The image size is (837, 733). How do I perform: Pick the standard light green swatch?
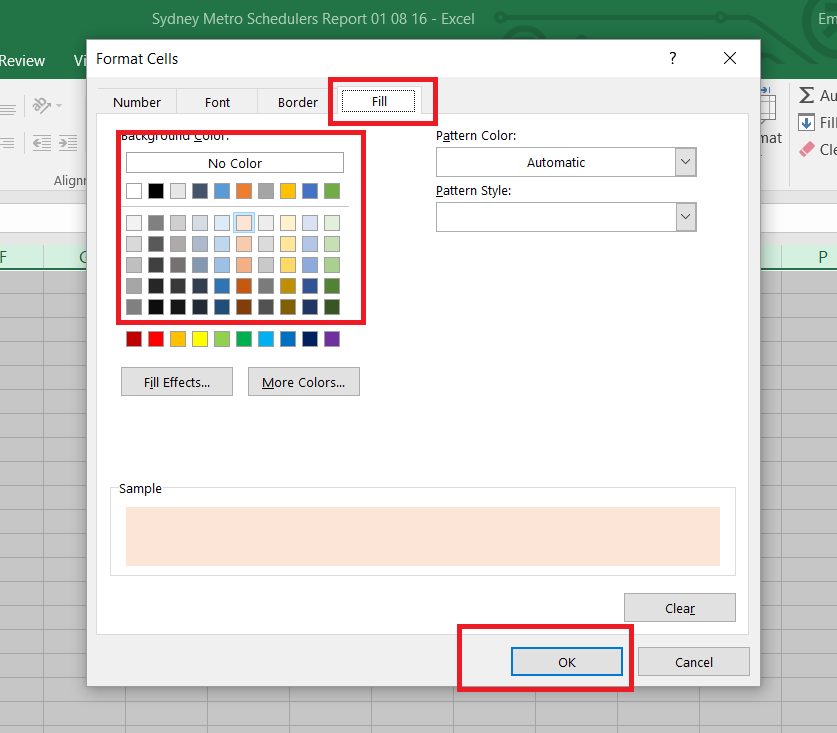coord(222,338)
